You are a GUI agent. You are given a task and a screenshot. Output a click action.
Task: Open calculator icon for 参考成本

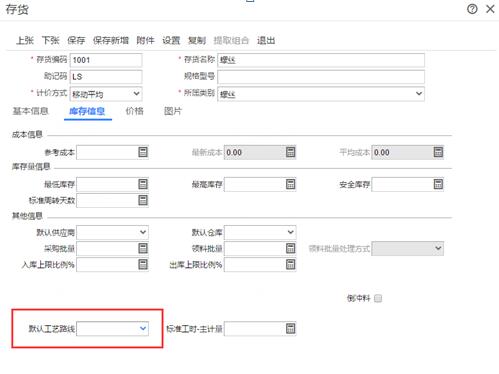[x=143, y=152]
